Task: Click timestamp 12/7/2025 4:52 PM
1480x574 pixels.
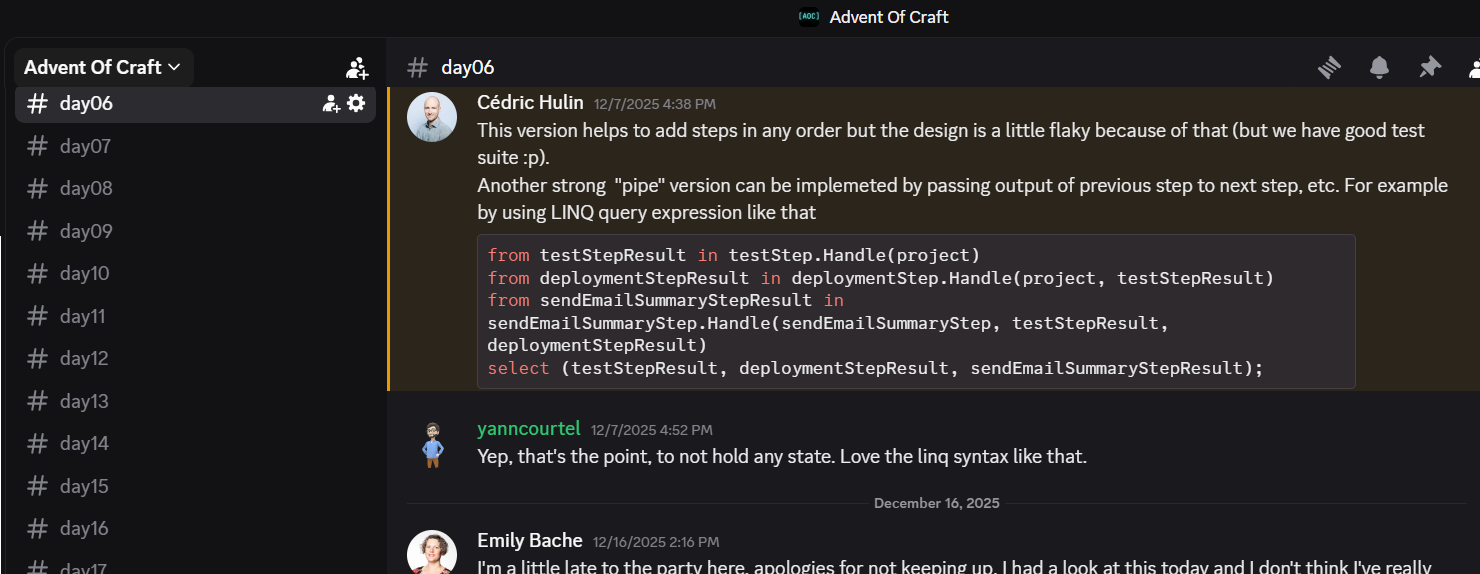Action: click(x=652, y=430)
